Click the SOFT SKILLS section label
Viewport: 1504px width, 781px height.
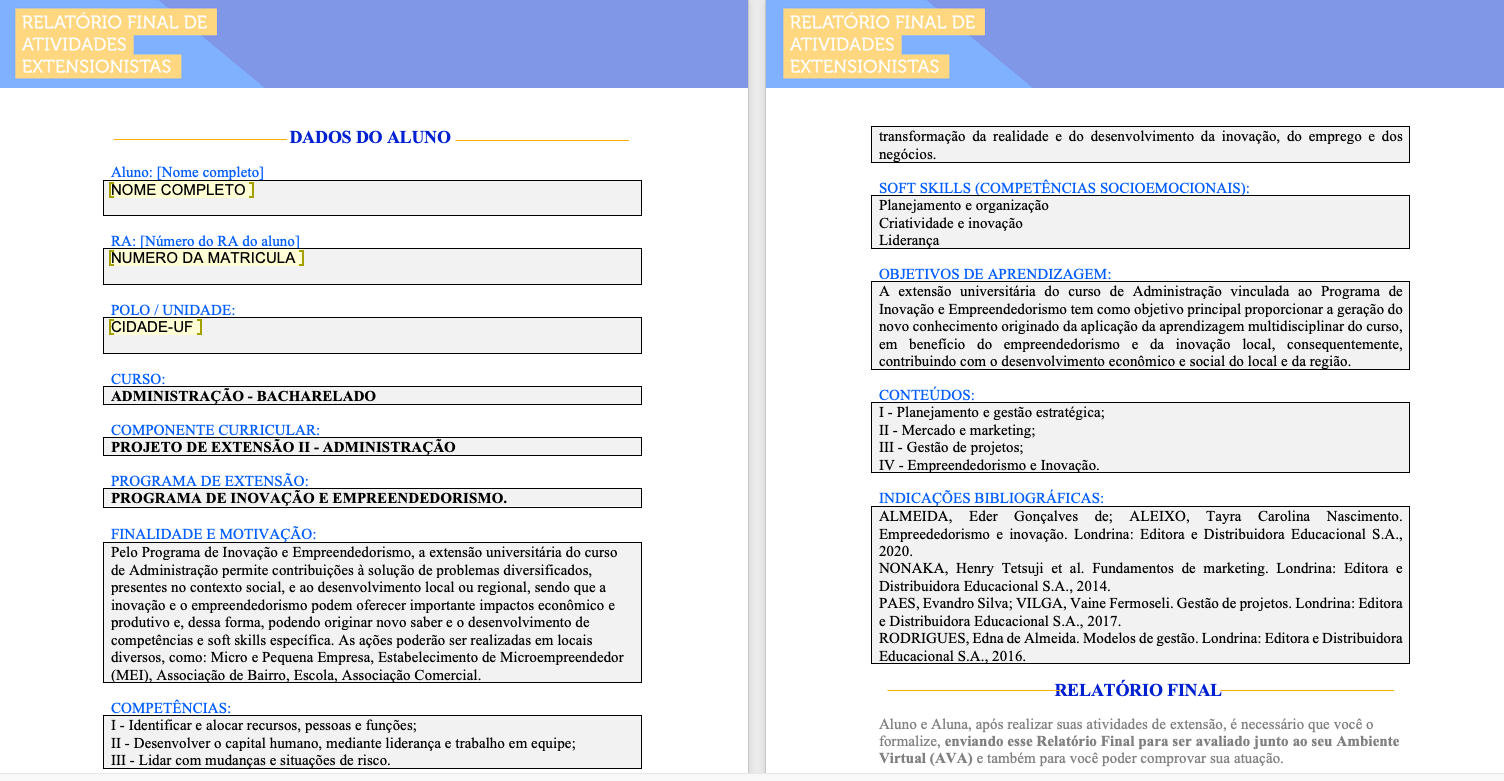pyautogui.click(x=1064, y=188)
